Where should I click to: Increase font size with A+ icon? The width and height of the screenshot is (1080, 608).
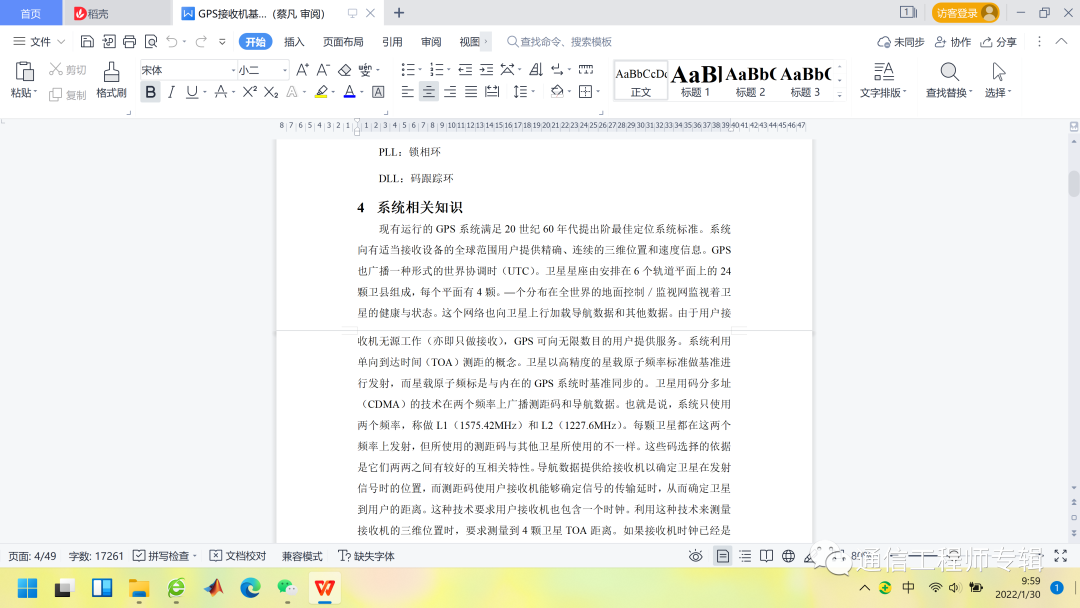click(x=302, y=70)
